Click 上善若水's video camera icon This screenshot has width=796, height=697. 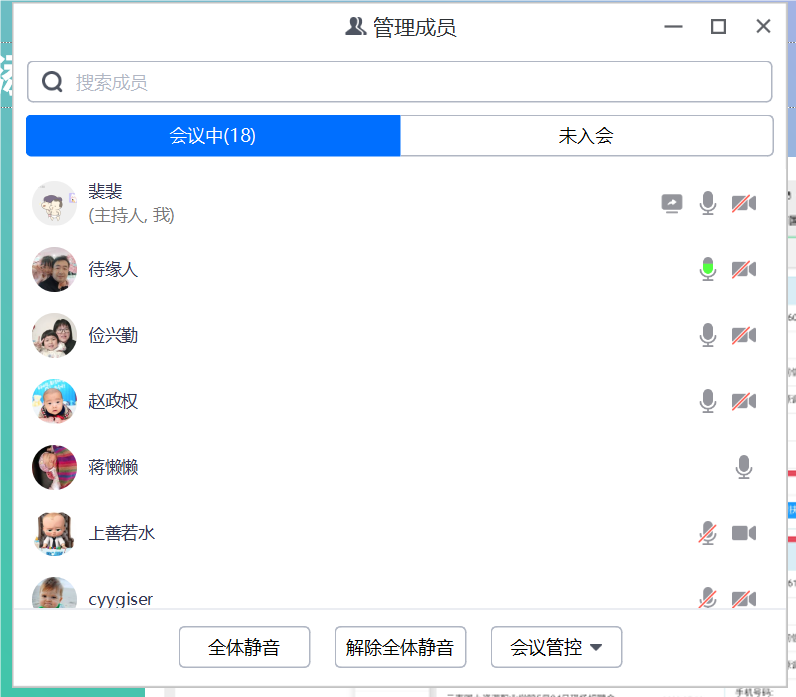(x=743, y=533)
